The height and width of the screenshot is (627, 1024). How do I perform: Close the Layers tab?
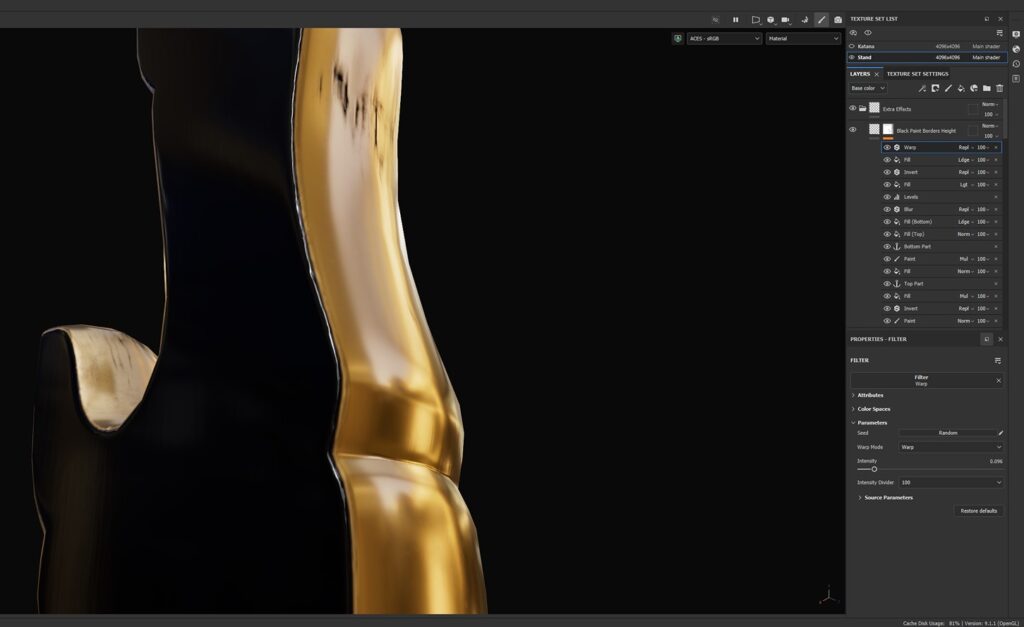tap(876, 74)
